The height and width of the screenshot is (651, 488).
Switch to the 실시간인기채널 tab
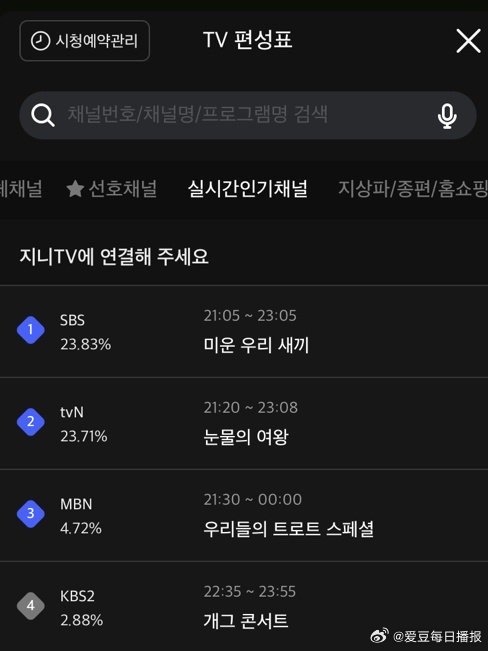click(x=248, y=189)
